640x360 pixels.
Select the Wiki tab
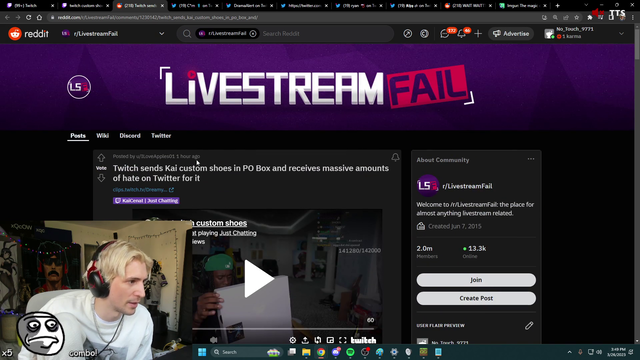pos(102,136)
